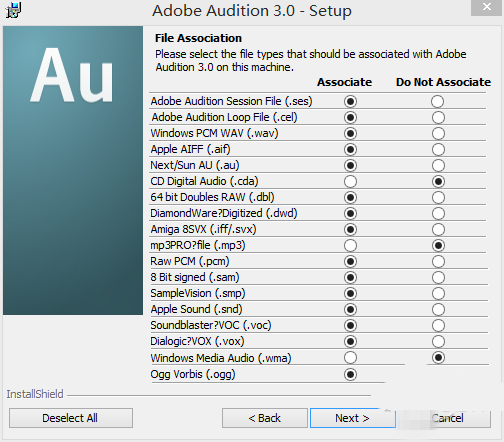
Task: Select Associate radio for Ogg Vorbis (.ogg)
Action: pyautogui.click(x=350, y=374)
